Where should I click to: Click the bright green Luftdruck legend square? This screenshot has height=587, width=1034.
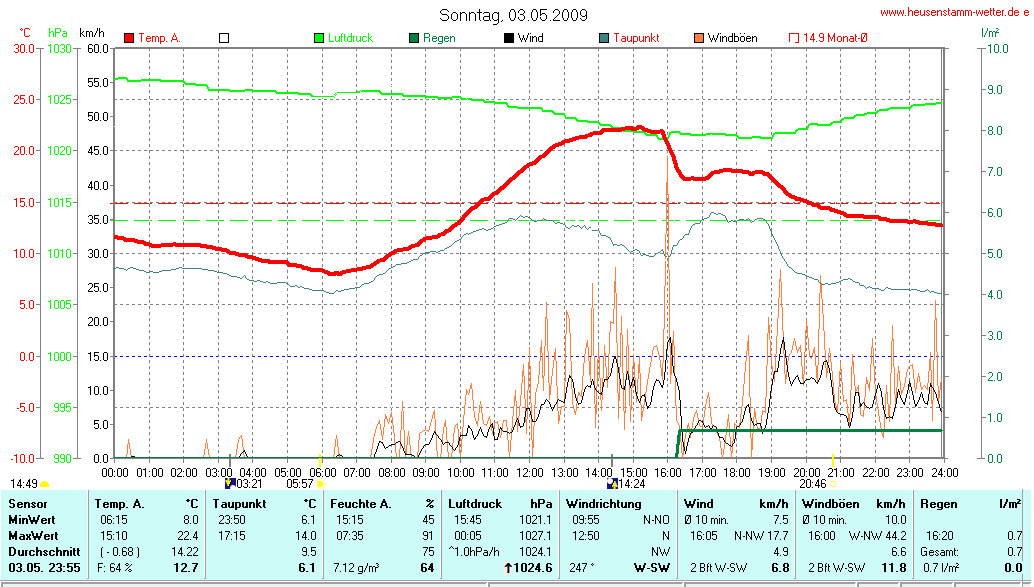pos(319,38)
